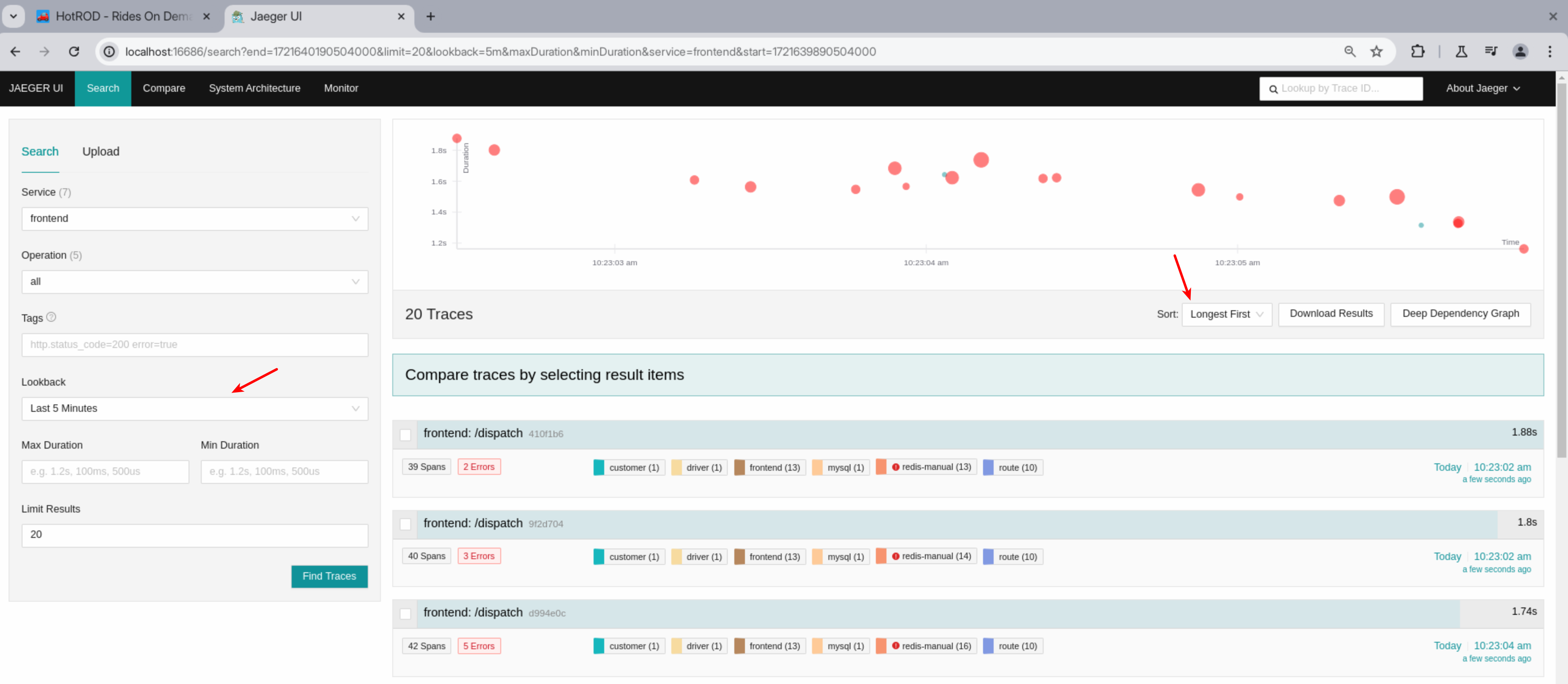The width and height of the screenshot is (1568, 684).
Task: Bookmark this page with star icon
Action: coord(1376,52)
